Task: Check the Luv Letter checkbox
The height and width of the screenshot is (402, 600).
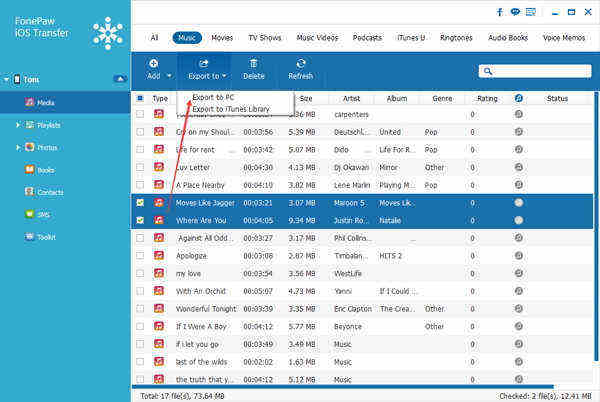Action: pyautogui.click(x=140, y=167)
